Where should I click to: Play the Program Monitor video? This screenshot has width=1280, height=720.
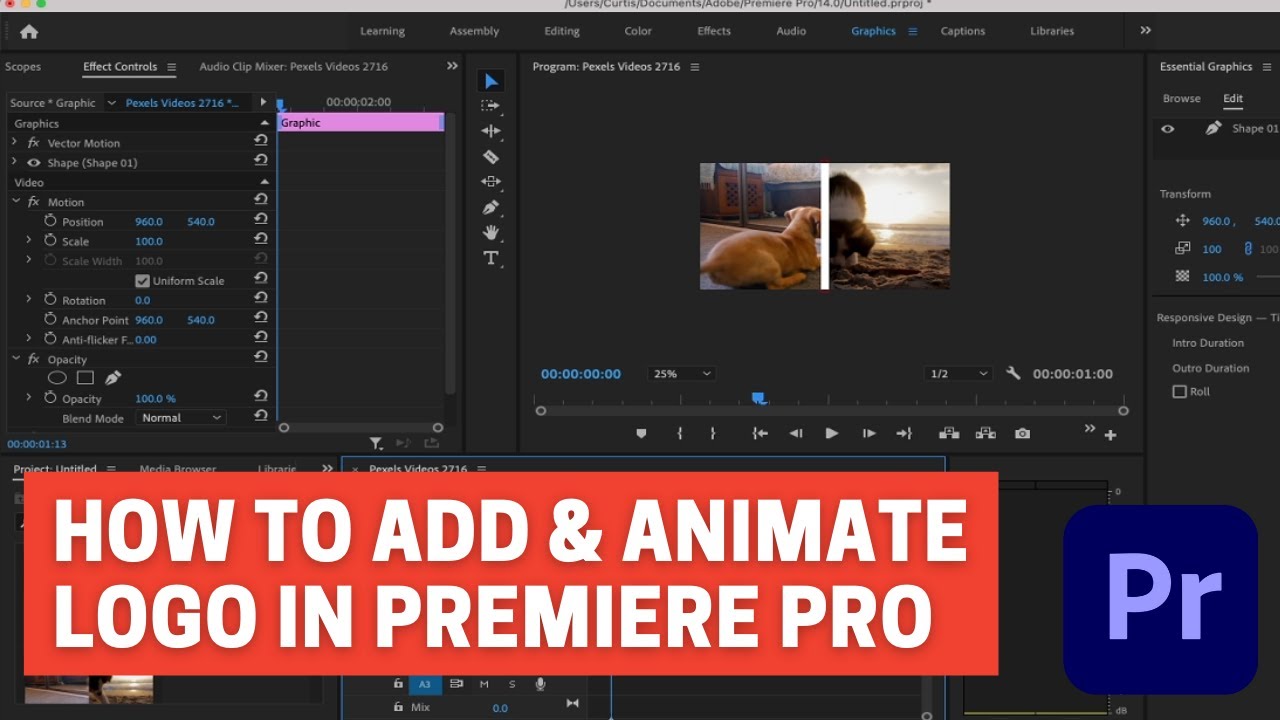[831, 433]
